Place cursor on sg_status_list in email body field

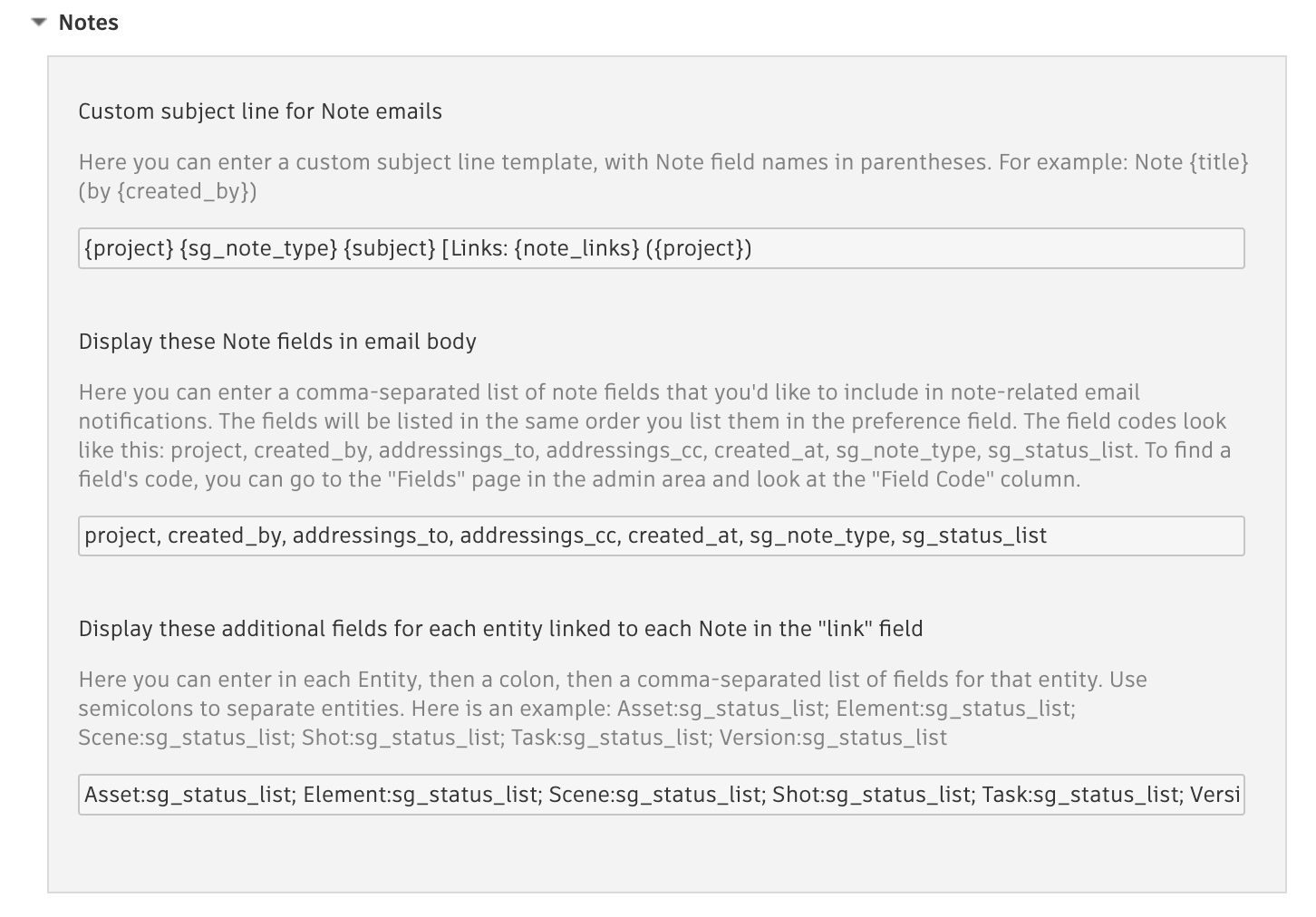tap(974, 536)
